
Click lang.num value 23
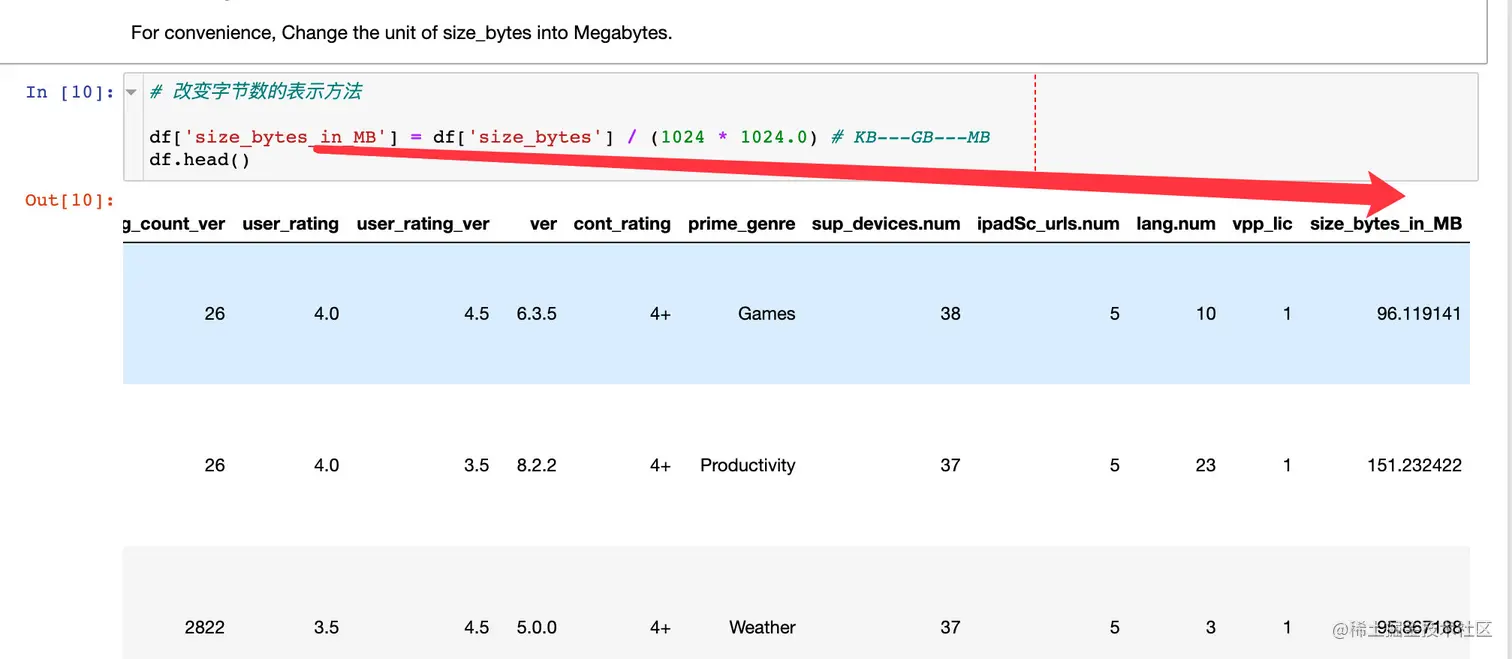tap(1206, 466)
